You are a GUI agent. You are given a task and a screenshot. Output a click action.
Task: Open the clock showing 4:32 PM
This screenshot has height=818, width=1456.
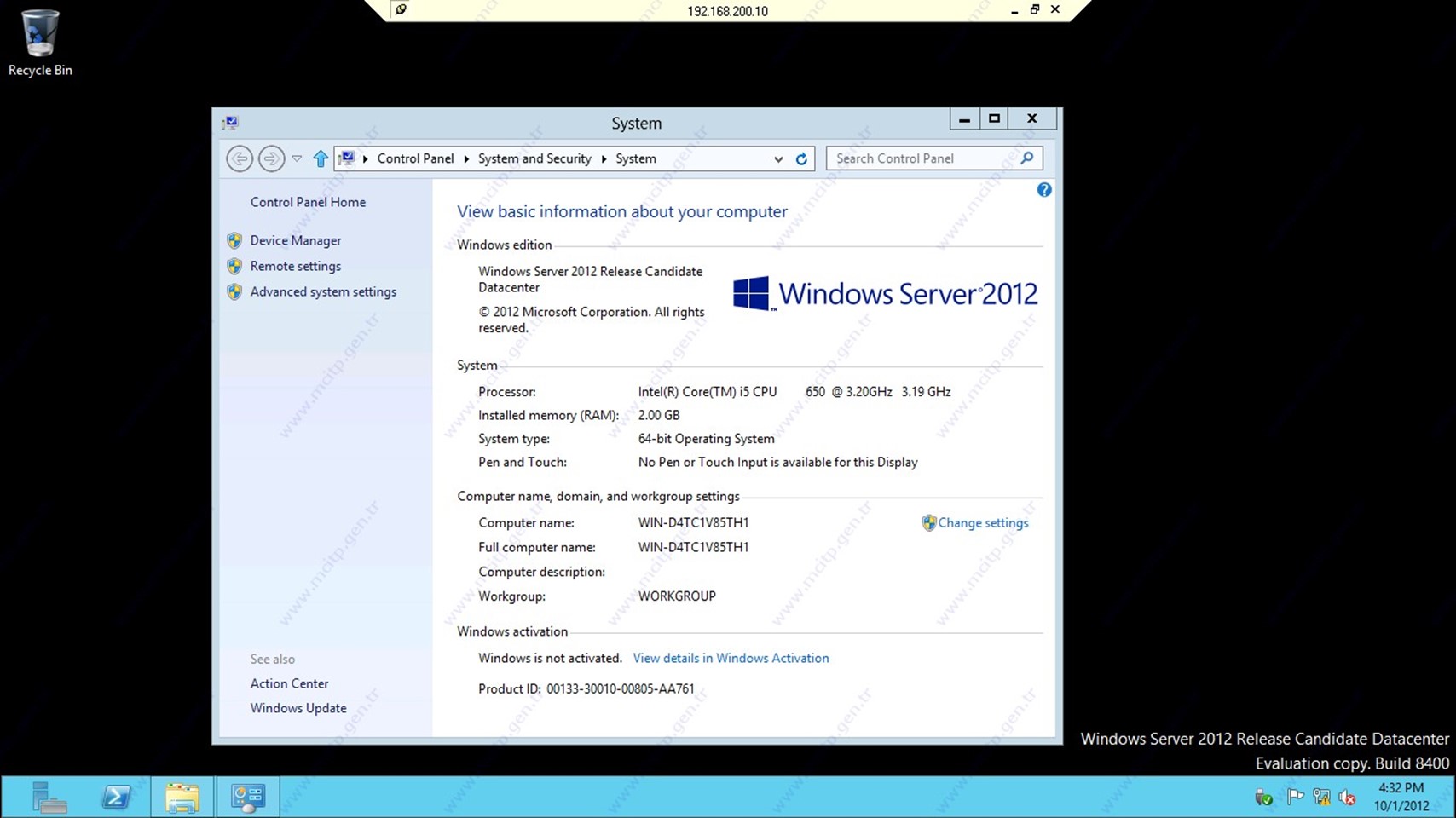(x=1401, y=797)
